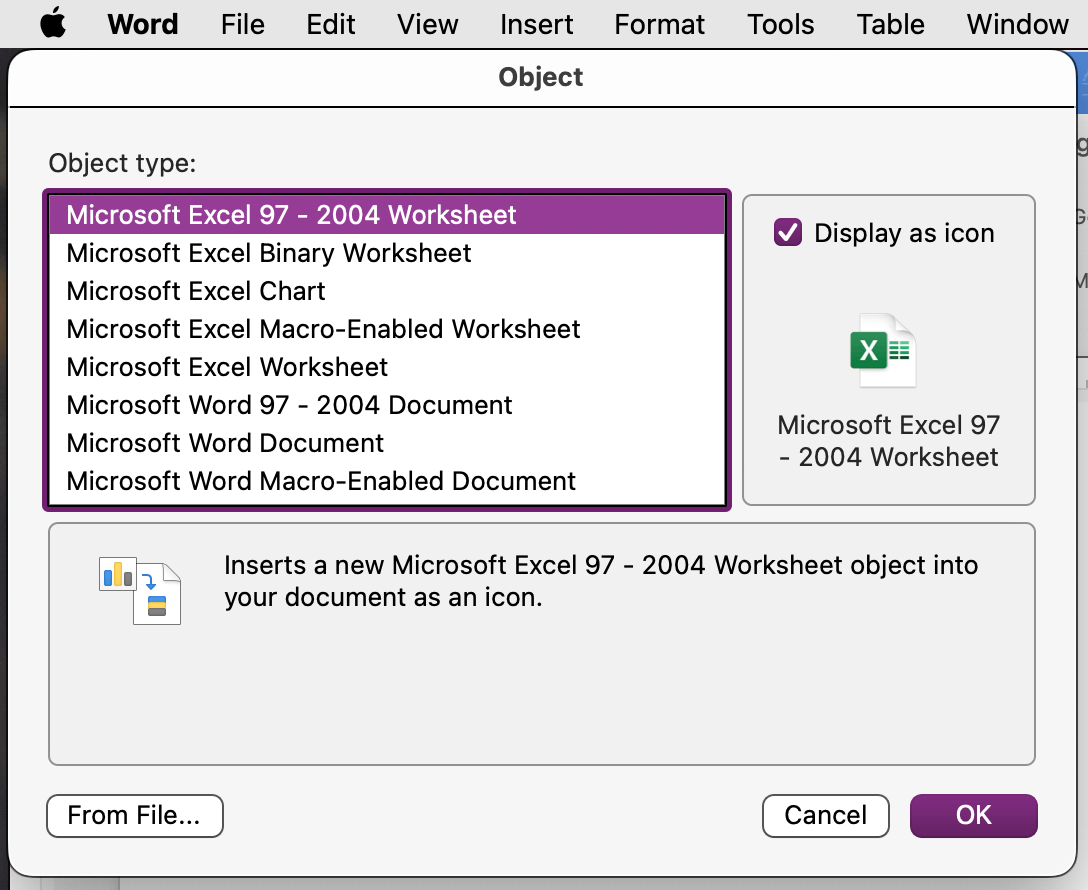Open the Table menu
This screenshot has height=890, width=1088.
pos(890,24)
